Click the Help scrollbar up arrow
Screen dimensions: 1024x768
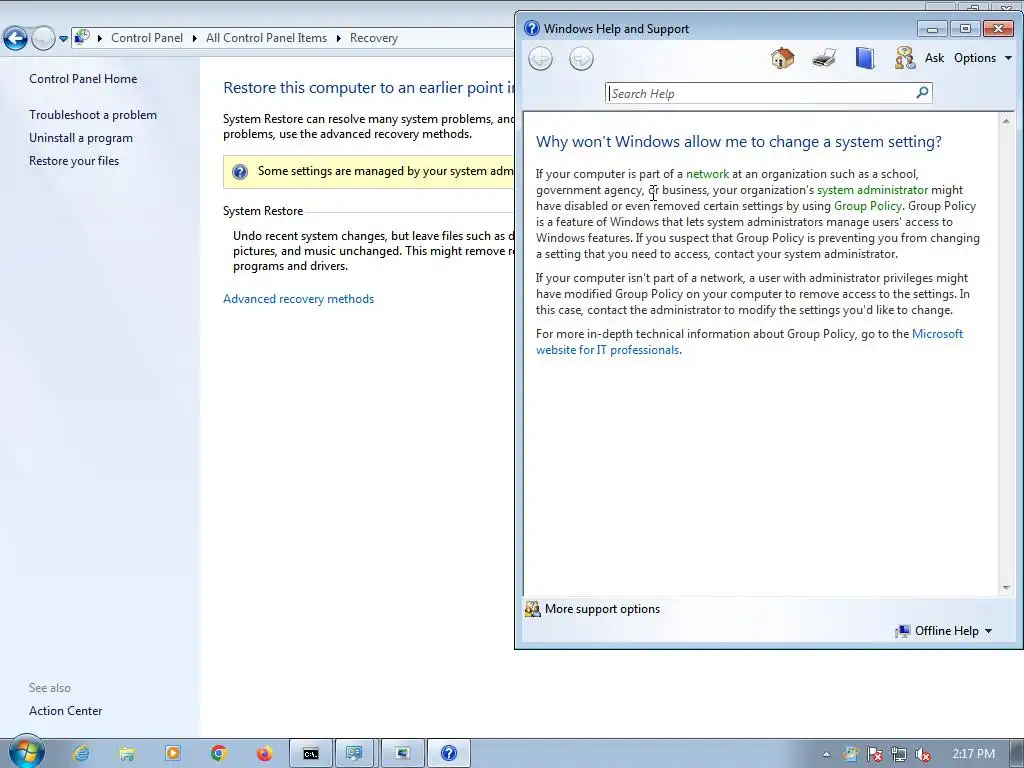click(x=1006, y=121)
